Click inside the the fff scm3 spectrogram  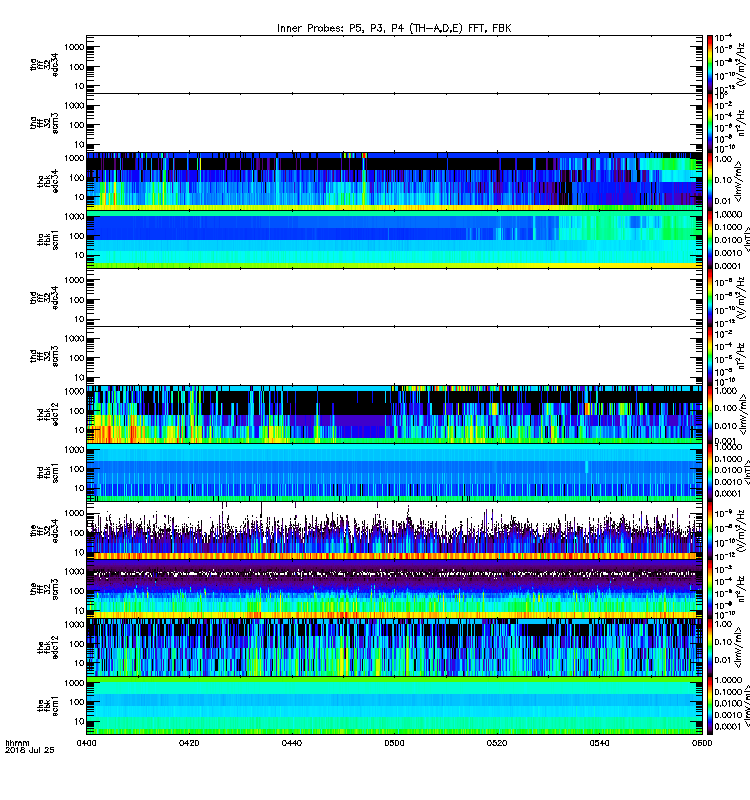coord(394,589)
